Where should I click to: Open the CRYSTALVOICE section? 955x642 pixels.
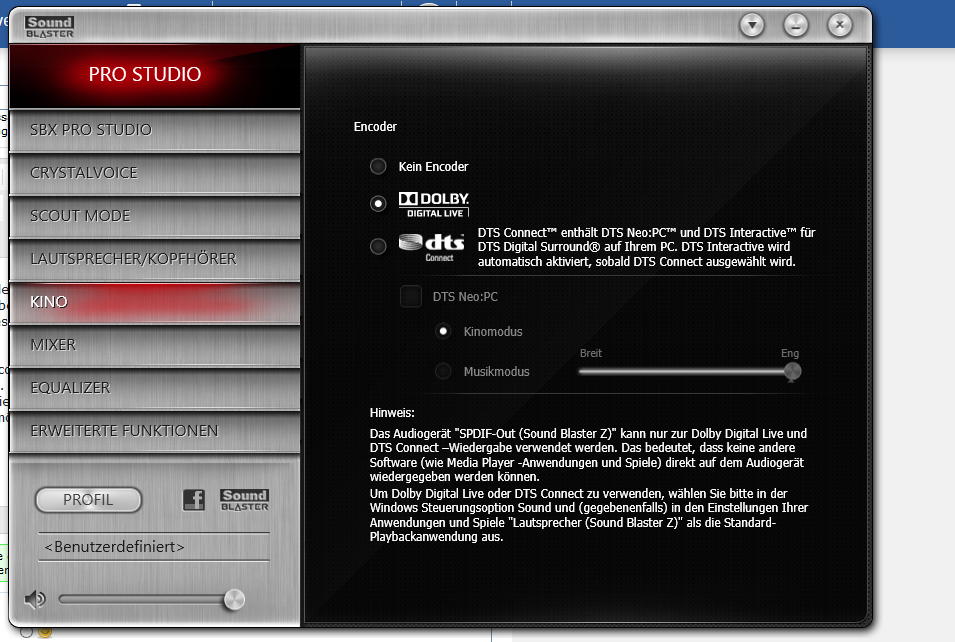155,173
